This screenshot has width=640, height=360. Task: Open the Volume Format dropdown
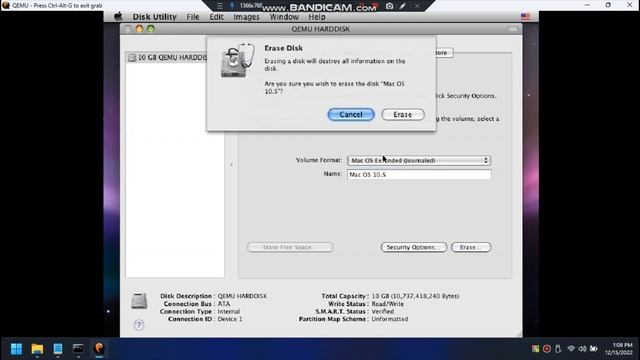pyautogui.click(x=419, y=160)
